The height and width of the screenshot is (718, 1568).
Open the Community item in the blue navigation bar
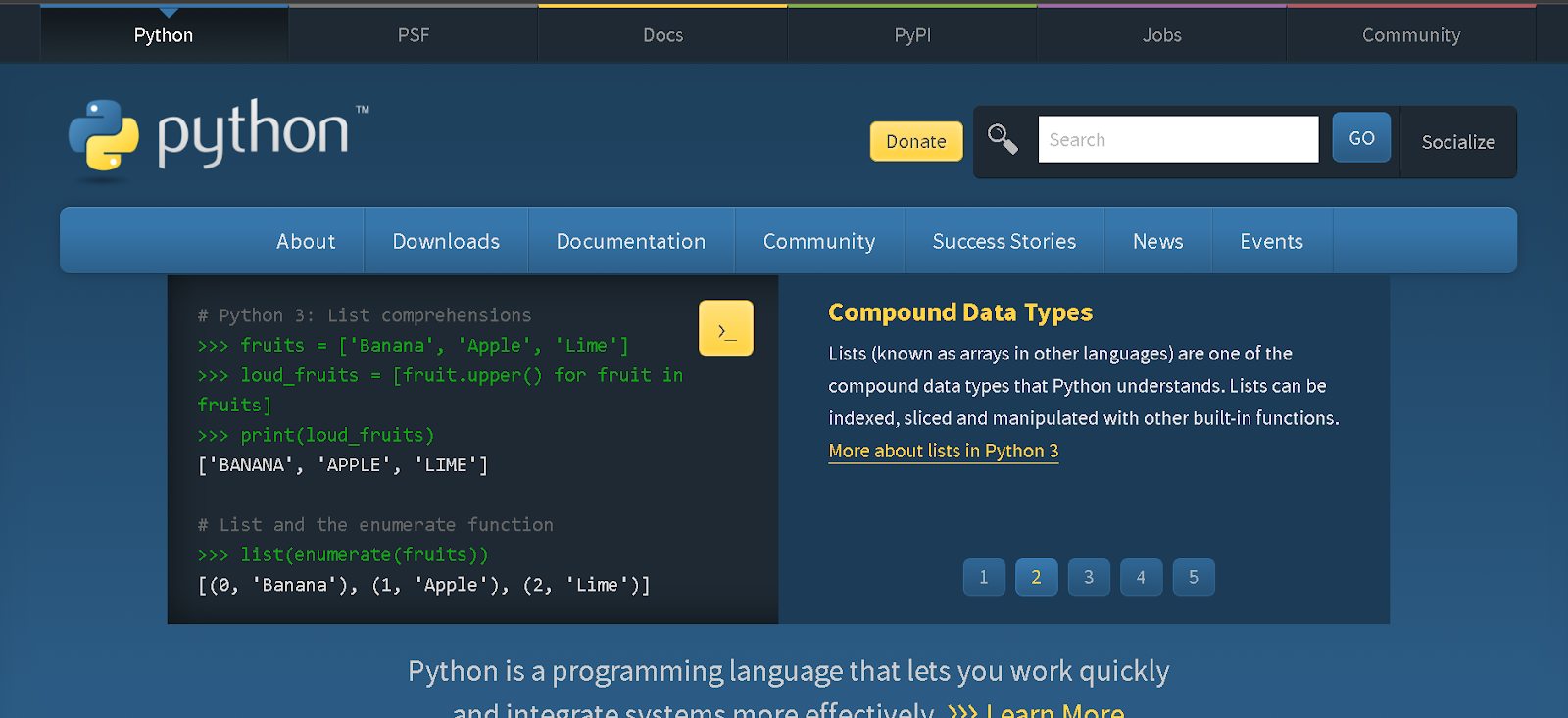tap(819, 241)
